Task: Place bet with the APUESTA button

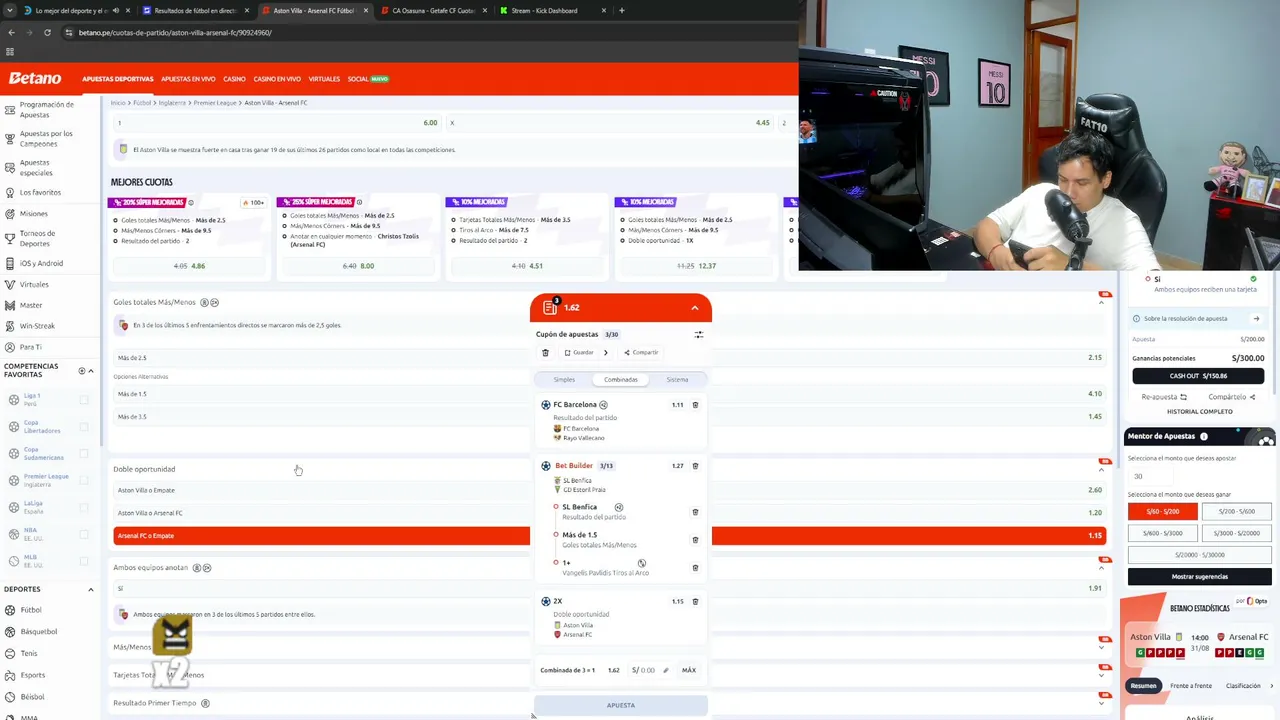Action: coord(621,705)
